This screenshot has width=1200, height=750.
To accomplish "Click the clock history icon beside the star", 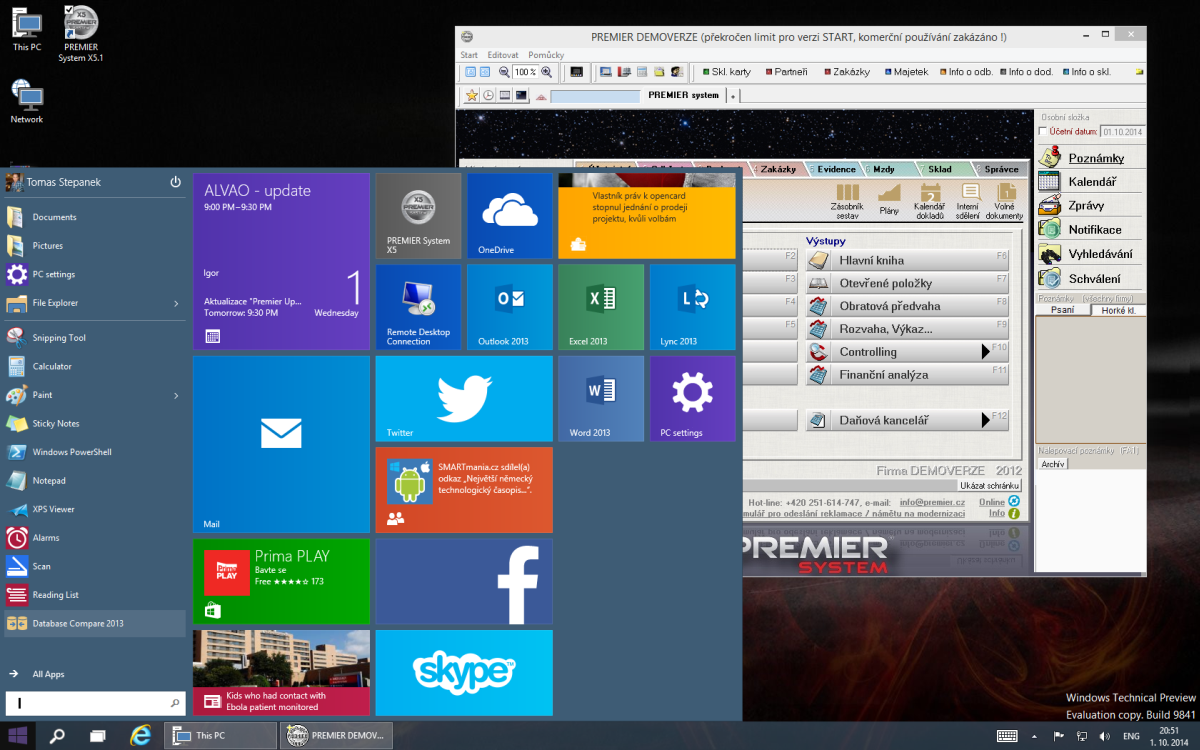I will tap(488, 95).
